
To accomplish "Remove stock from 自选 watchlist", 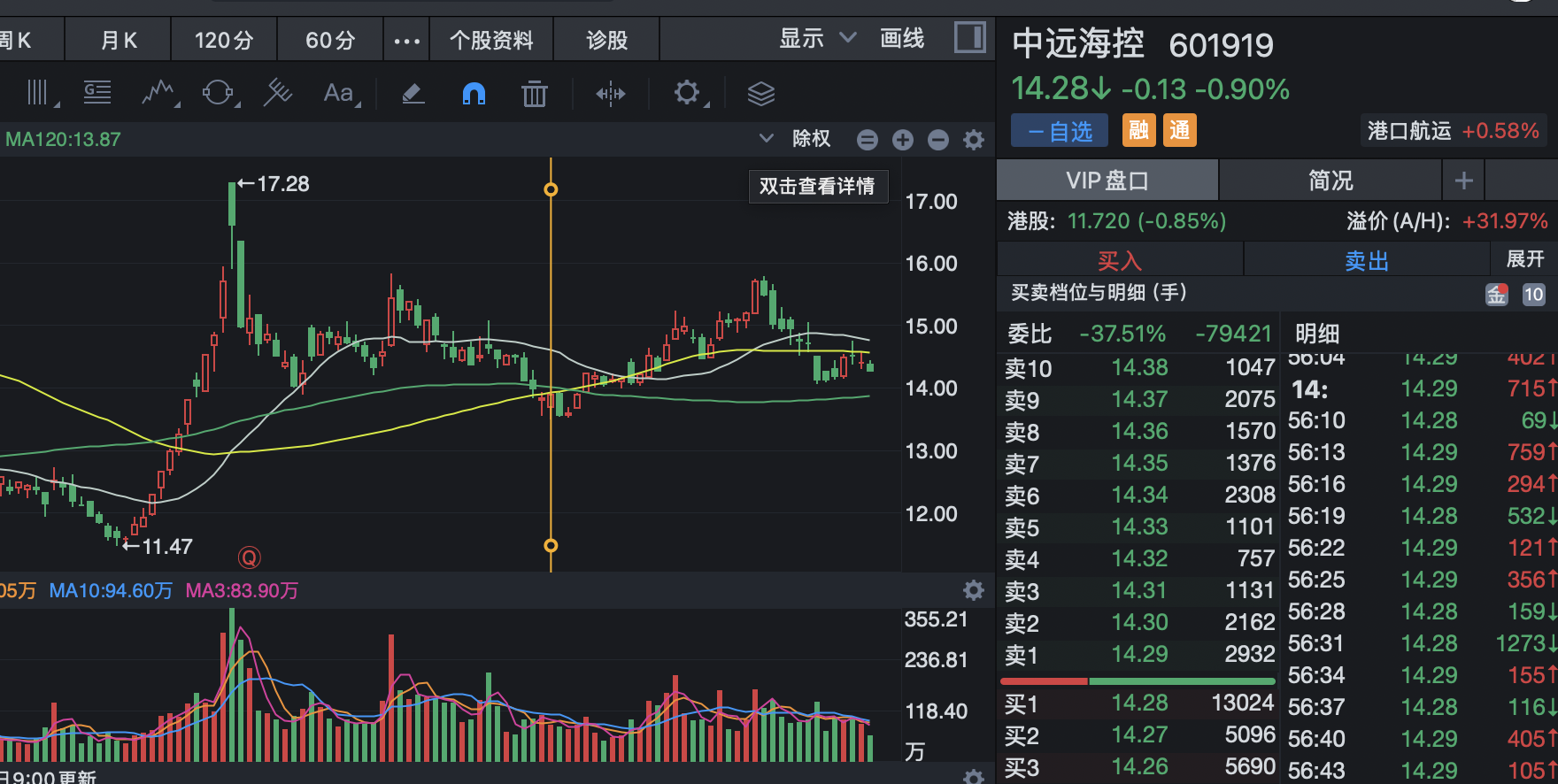I will click(x=1061, y=131).
